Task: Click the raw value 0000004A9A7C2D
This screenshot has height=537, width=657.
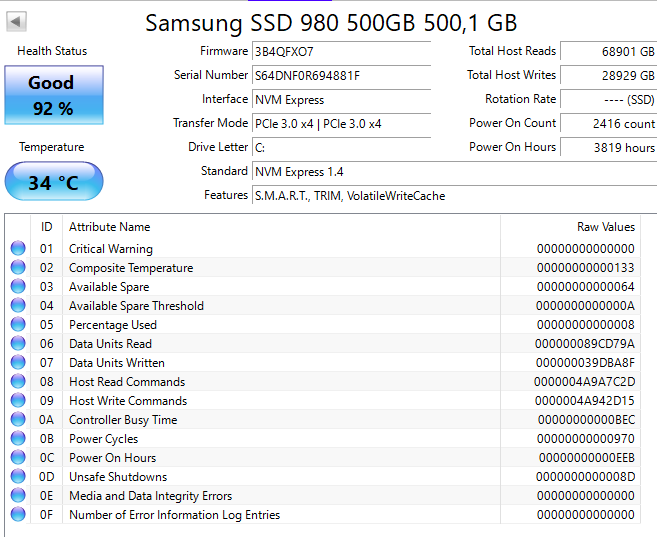Action: 585,382
